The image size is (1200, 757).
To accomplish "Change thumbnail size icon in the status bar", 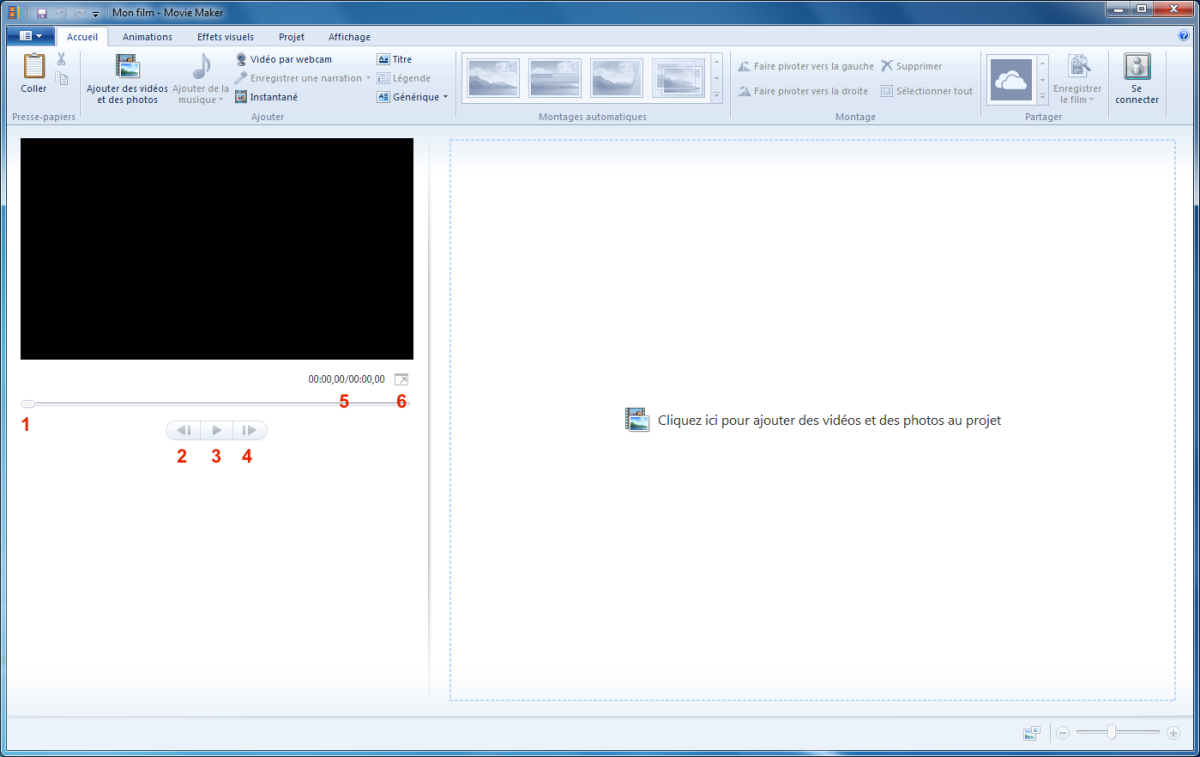I will (x=1032, y=733).
